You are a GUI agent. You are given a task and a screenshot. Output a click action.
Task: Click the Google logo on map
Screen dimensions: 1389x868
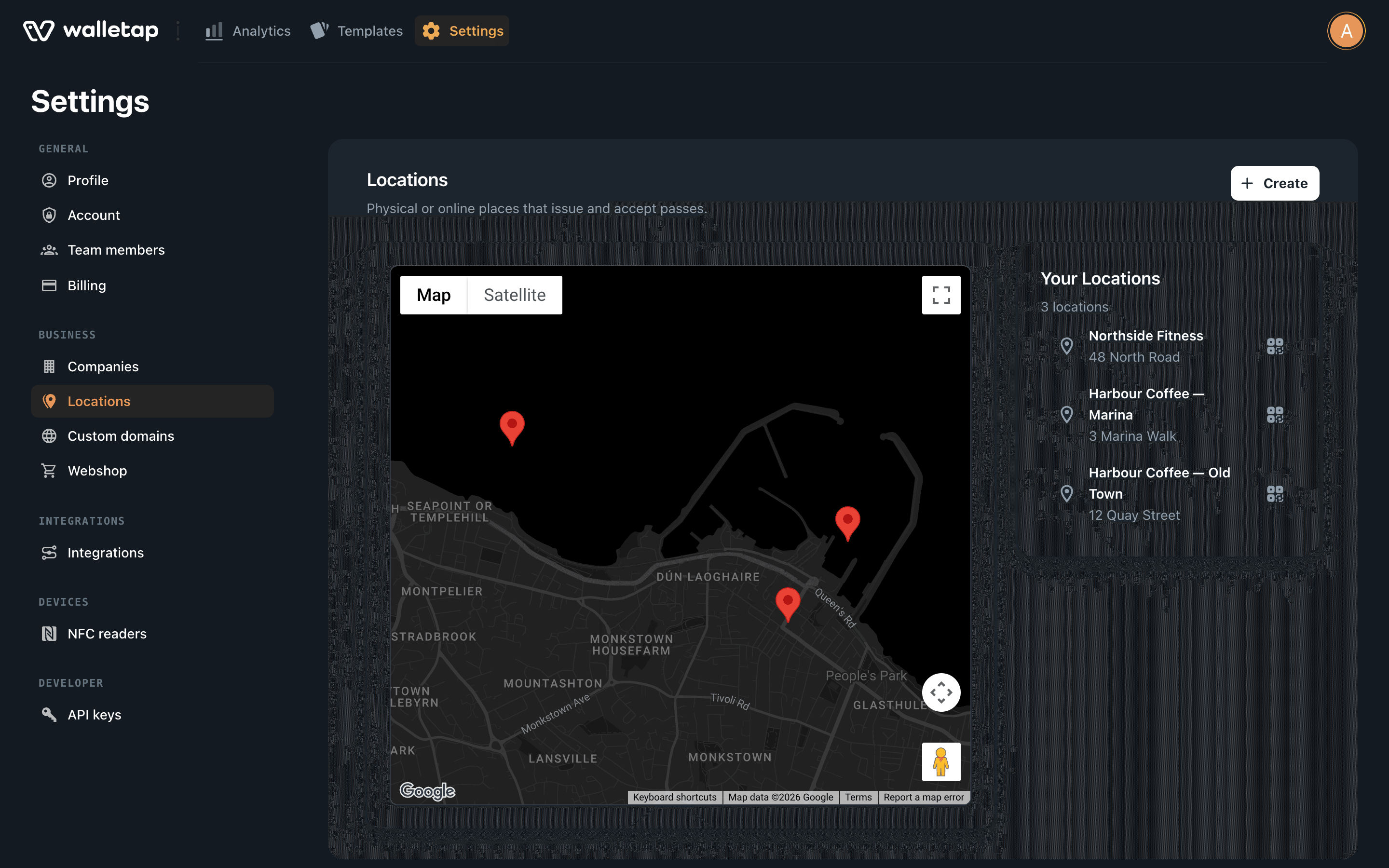coord(428,791)
